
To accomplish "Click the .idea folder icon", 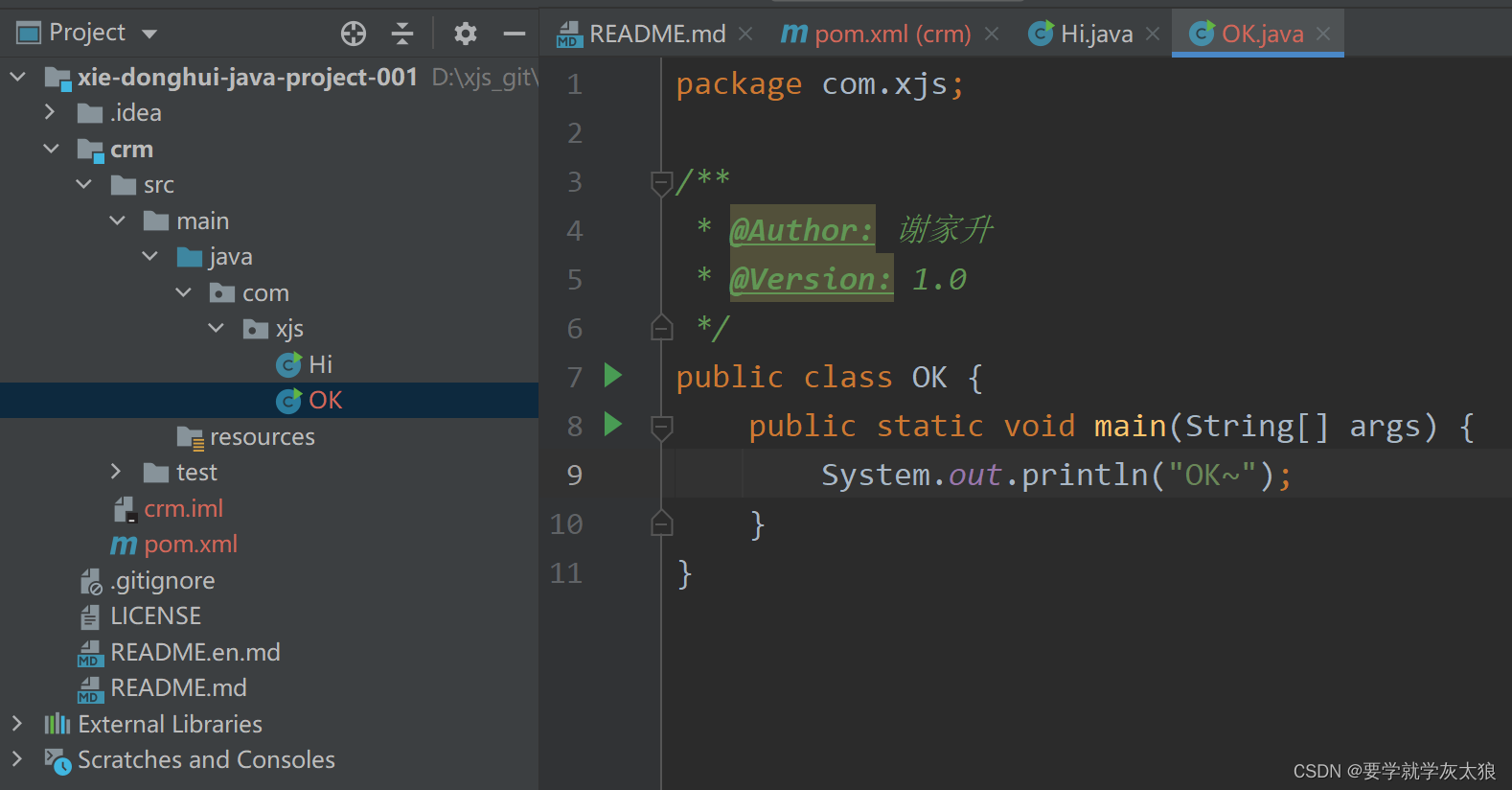I will (90, 113).
